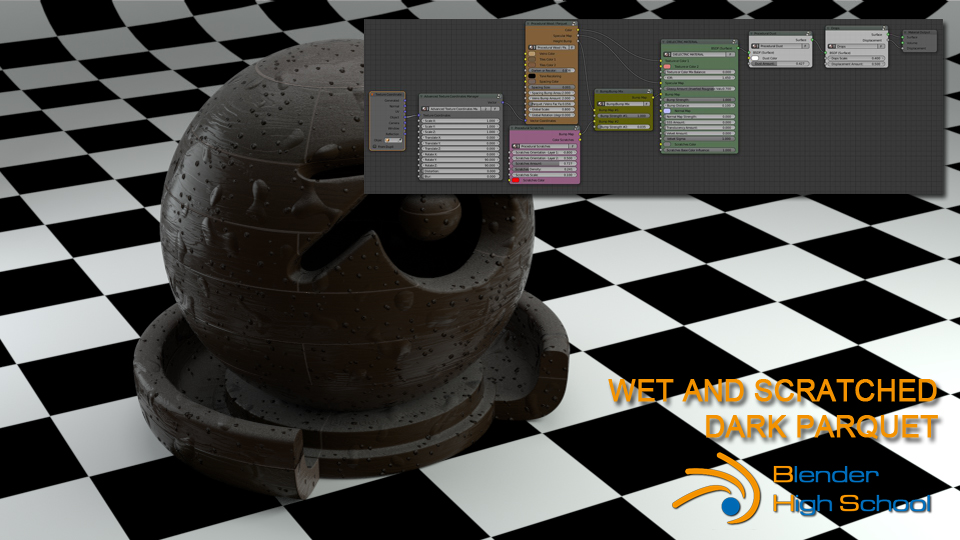Adjust the Scratches Amount slider
Image resolution: width=960 pixels, height=540 pixels.
[x=544, y=163]
